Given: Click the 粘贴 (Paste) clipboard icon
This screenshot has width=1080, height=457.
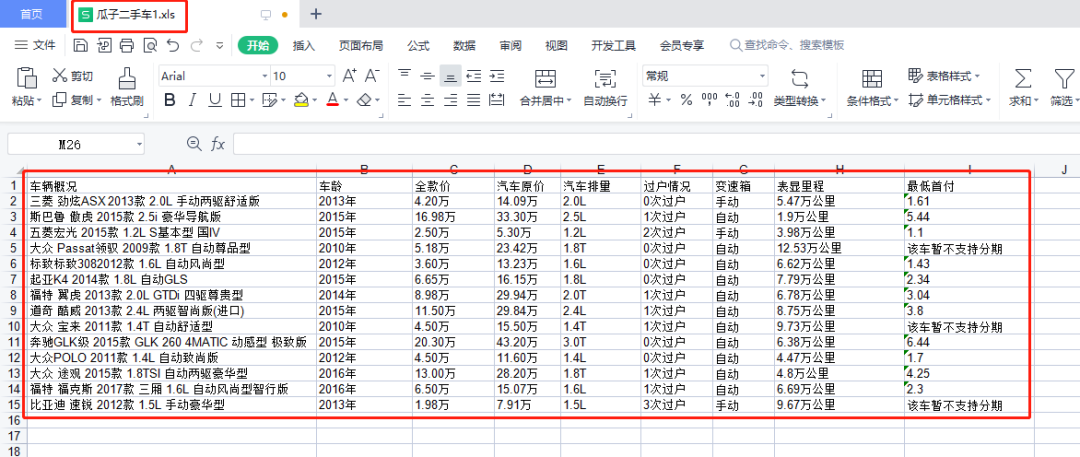Looking at the screenshot, I should (26, 78).
